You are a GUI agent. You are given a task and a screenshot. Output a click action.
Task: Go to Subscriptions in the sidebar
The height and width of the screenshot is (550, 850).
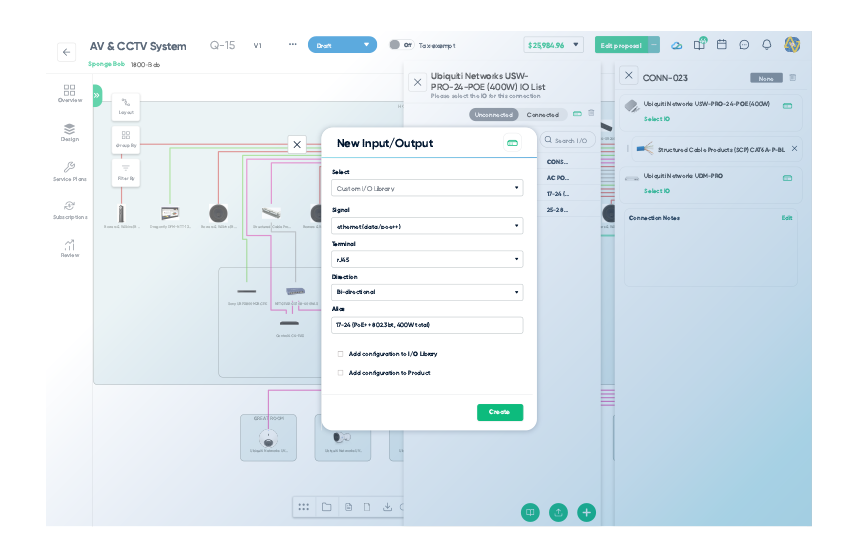tap(69, 209)
